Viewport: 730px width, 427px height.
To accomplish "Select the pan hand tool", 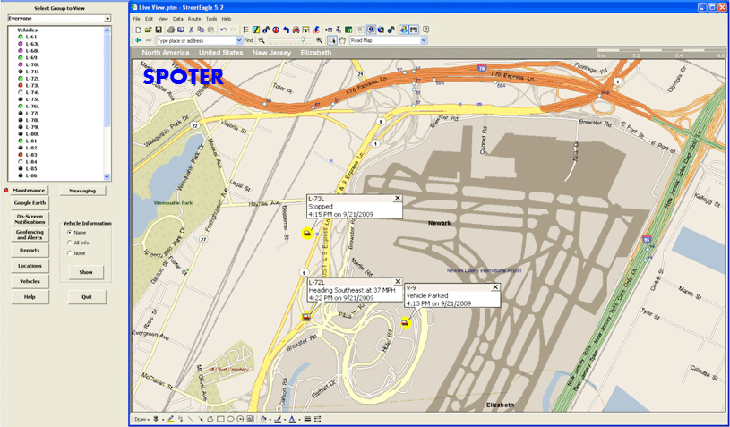I will [x=343, y=41].
